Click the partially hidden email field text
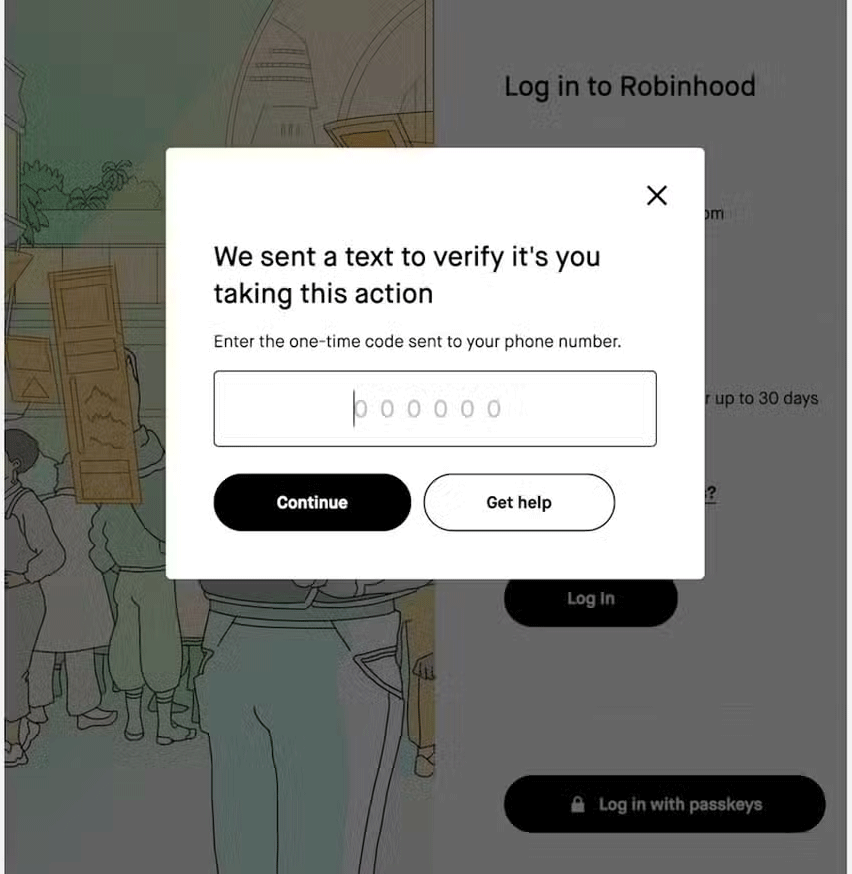This screenshot has height=874, width=852. (714, 213)
